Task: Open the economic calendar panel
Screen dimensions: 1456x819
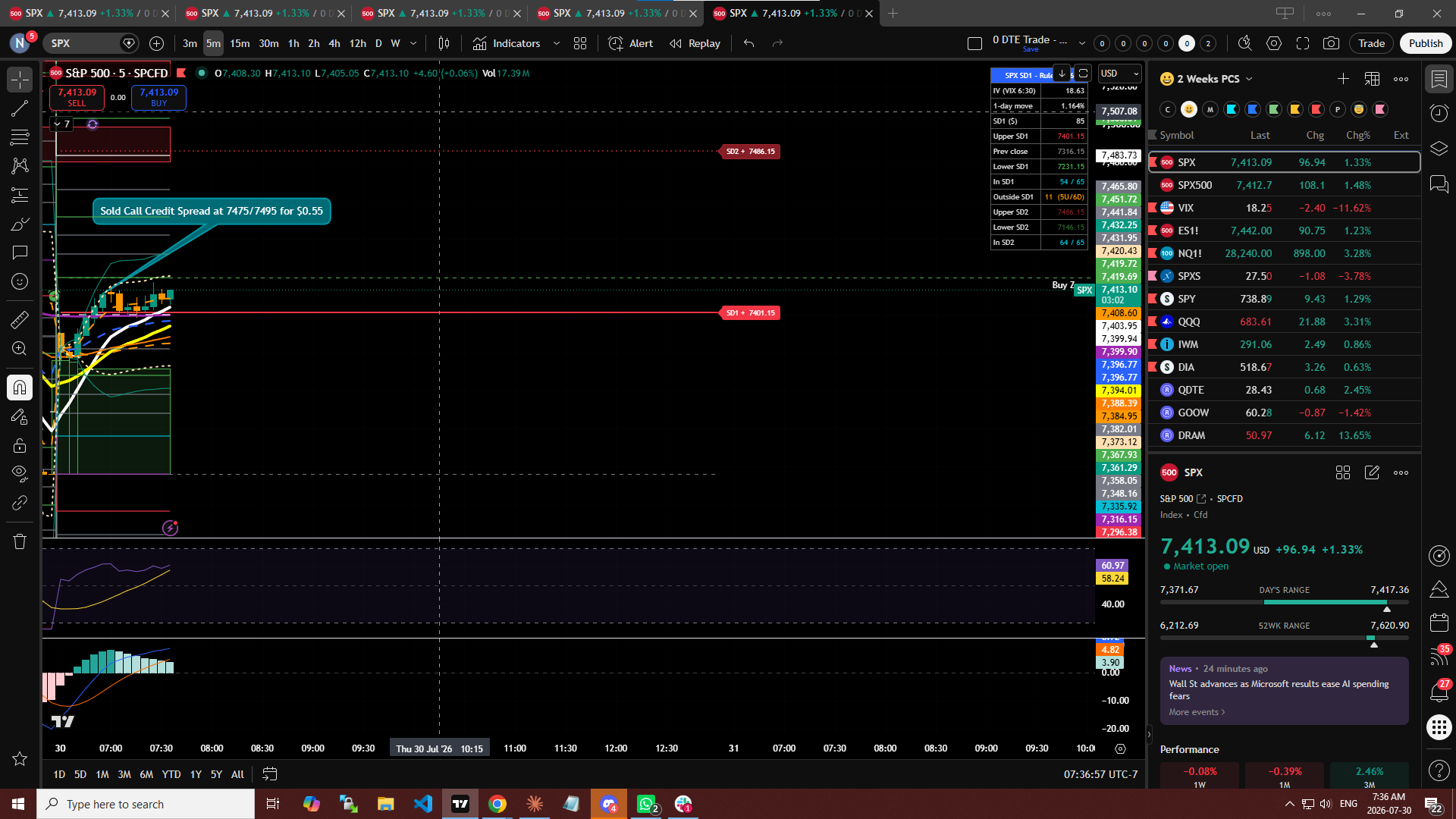Action: click(1439, 623)
